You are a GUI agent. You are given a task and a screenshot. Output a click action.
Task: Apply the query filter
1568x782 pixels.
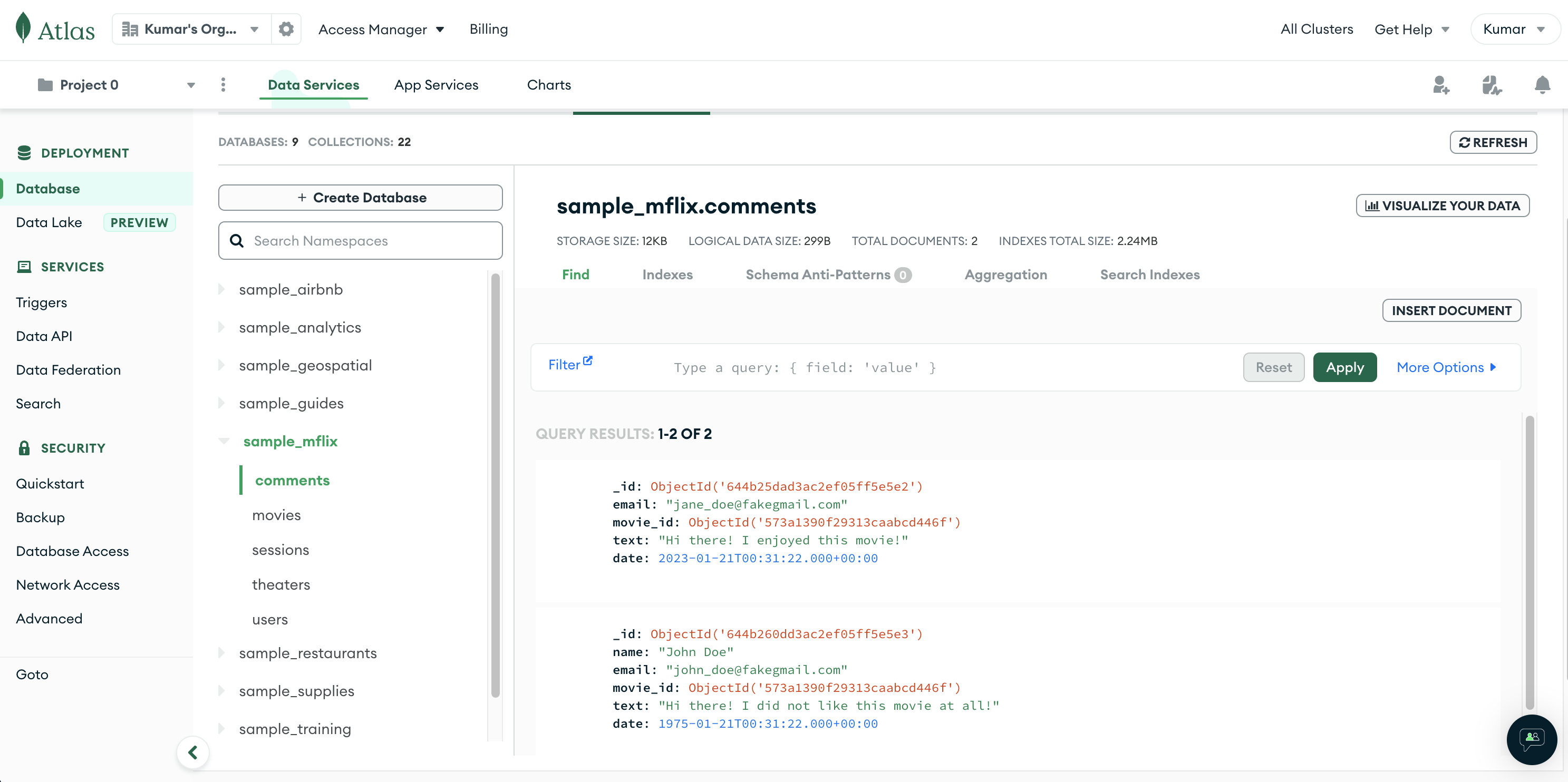(x=1344, y=367)
